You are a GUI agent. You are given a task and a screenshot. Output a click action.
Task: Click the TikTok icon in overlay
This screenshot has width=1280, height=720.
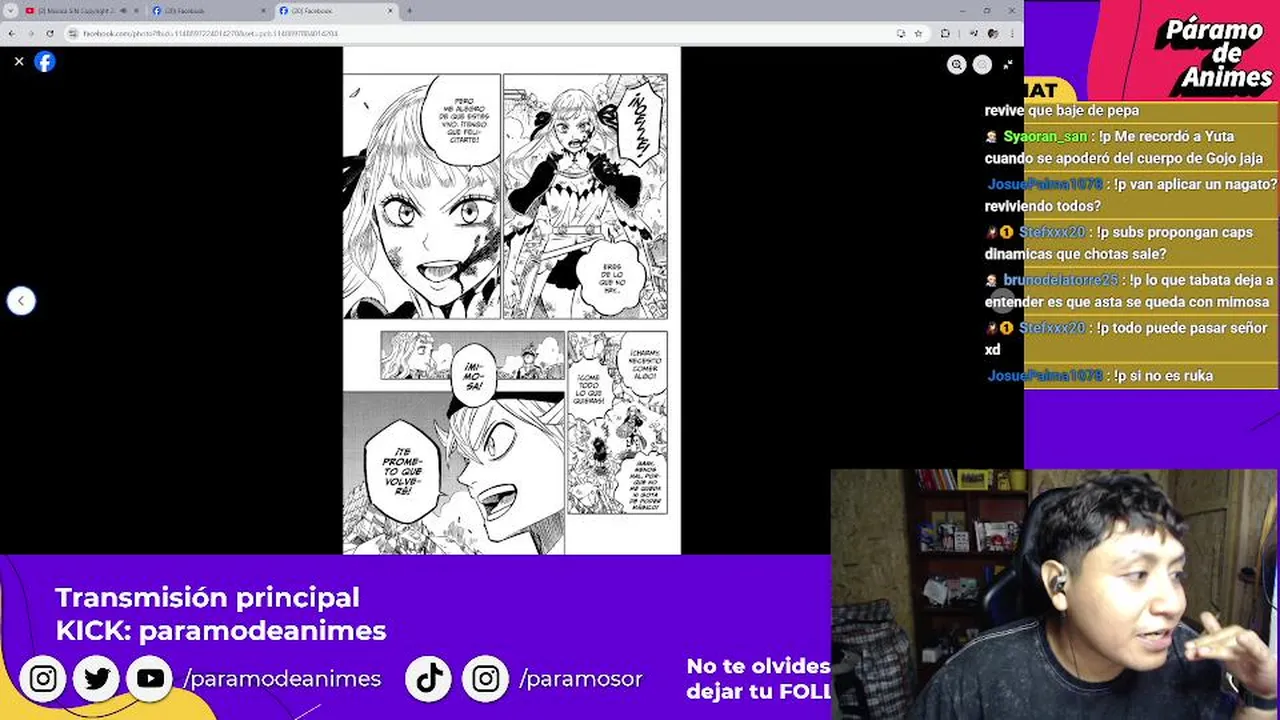(x=430, y=679)
